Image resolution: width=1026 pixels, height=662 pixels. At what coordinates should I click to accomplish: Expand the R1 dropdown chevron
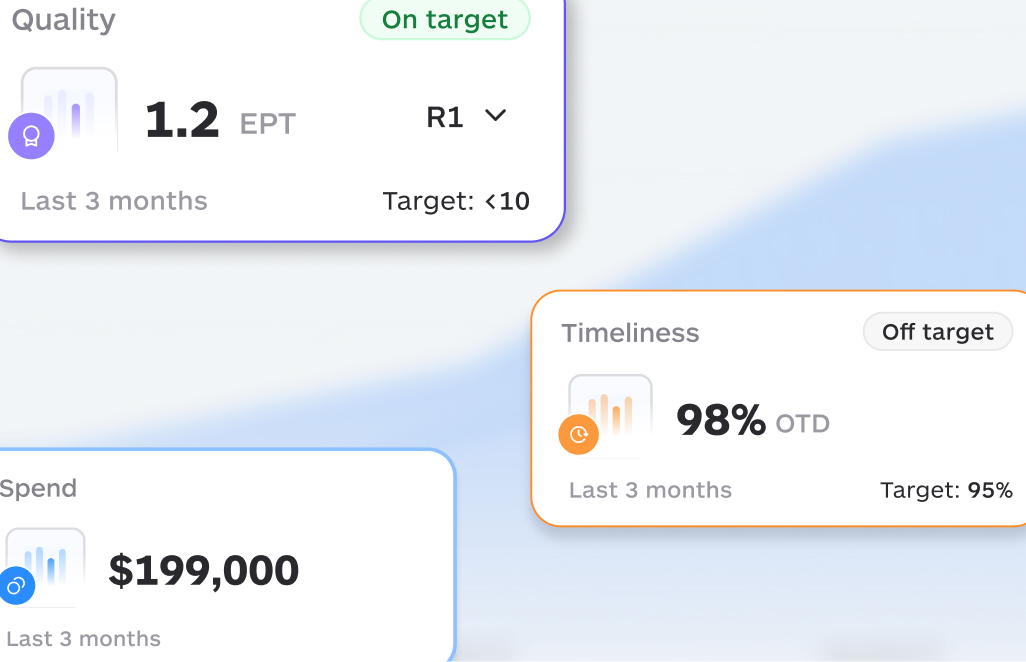pyautogui.click(x=495, y=116)
